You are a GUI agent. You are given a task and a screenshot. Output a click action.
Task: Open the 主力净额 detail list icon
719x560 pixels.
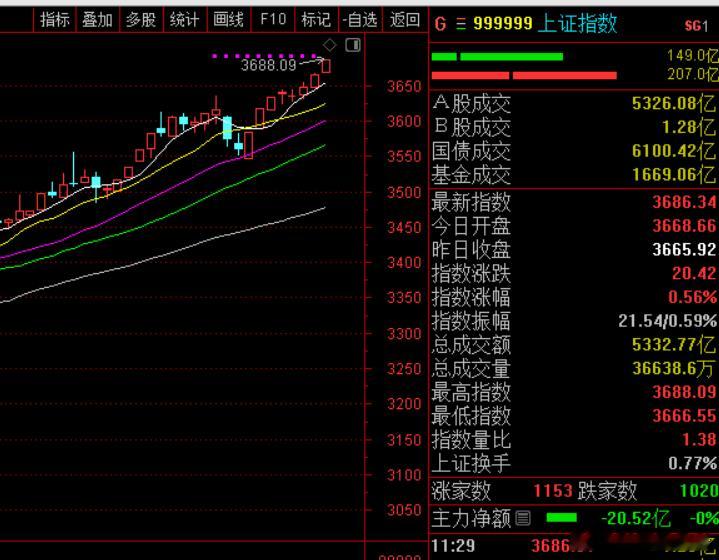523,518
